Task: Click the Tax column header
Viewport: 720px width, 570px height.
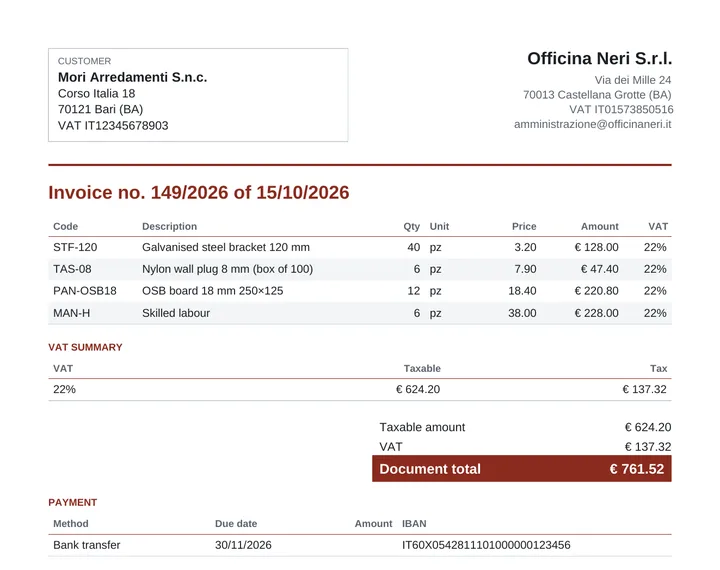Action: pyautogui.click(x=658, y=368)
